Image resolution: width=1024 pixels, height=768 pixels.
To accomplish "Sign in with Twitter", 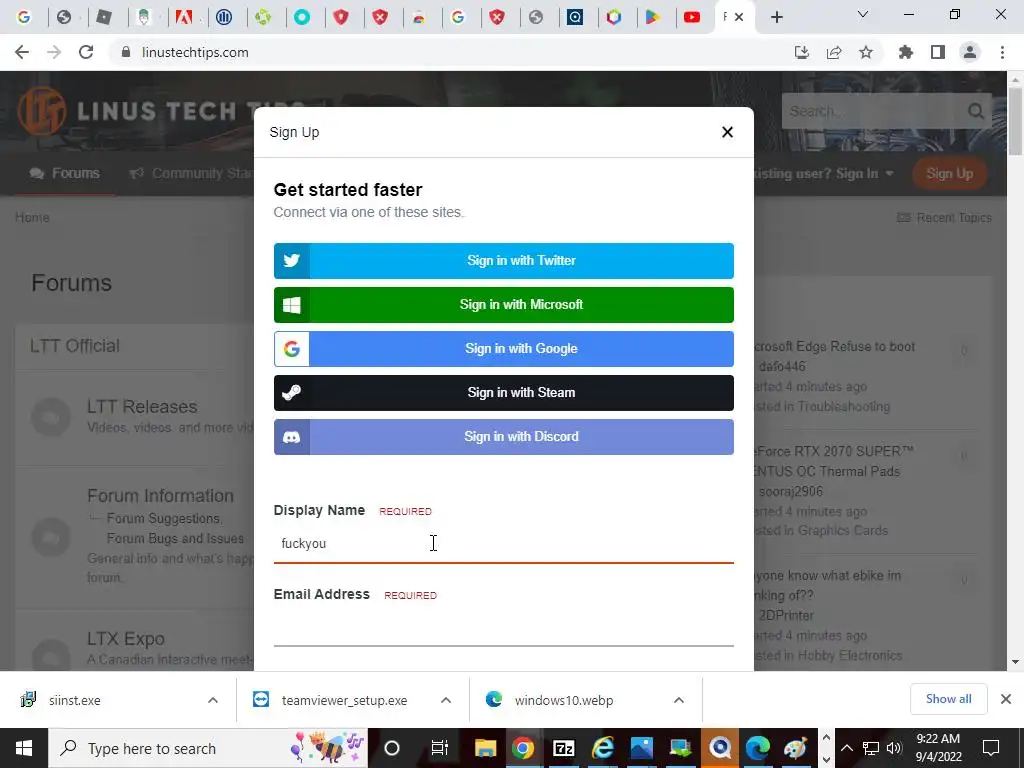I will pos(504,261).
